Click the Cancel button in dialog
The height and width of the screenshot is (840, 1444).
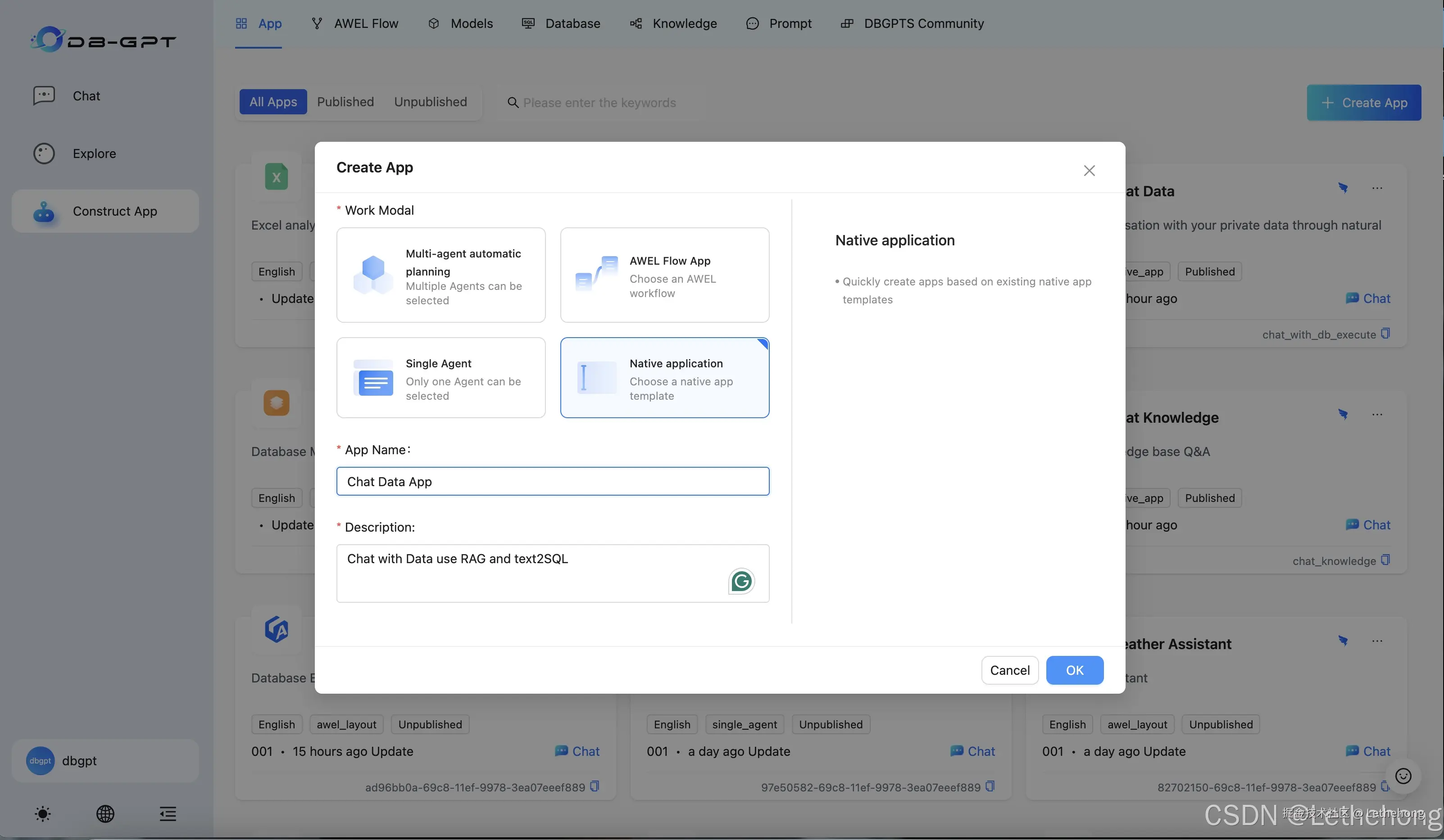click(1009, 670)
